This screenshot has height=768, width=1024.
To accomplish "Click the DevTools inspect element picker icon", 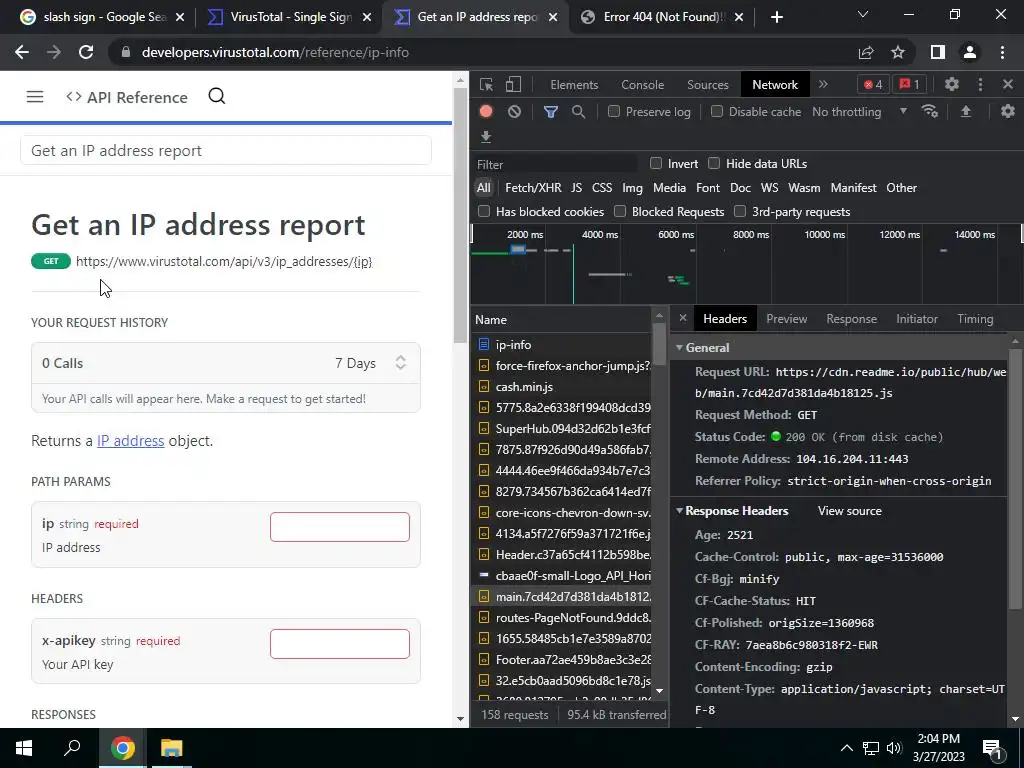I will 486,84.
